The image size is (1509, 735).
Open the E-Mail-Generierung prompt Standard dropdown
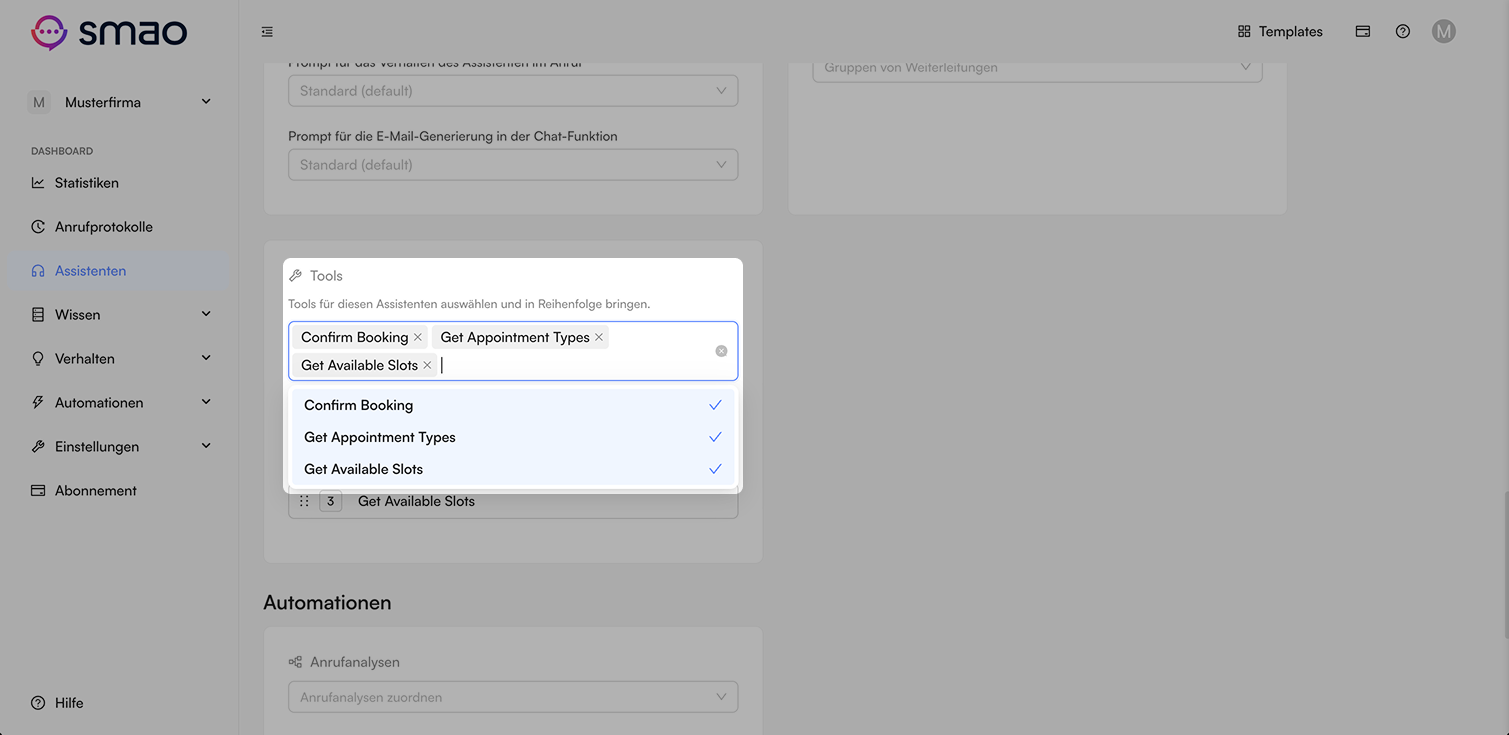pos(513,165)
